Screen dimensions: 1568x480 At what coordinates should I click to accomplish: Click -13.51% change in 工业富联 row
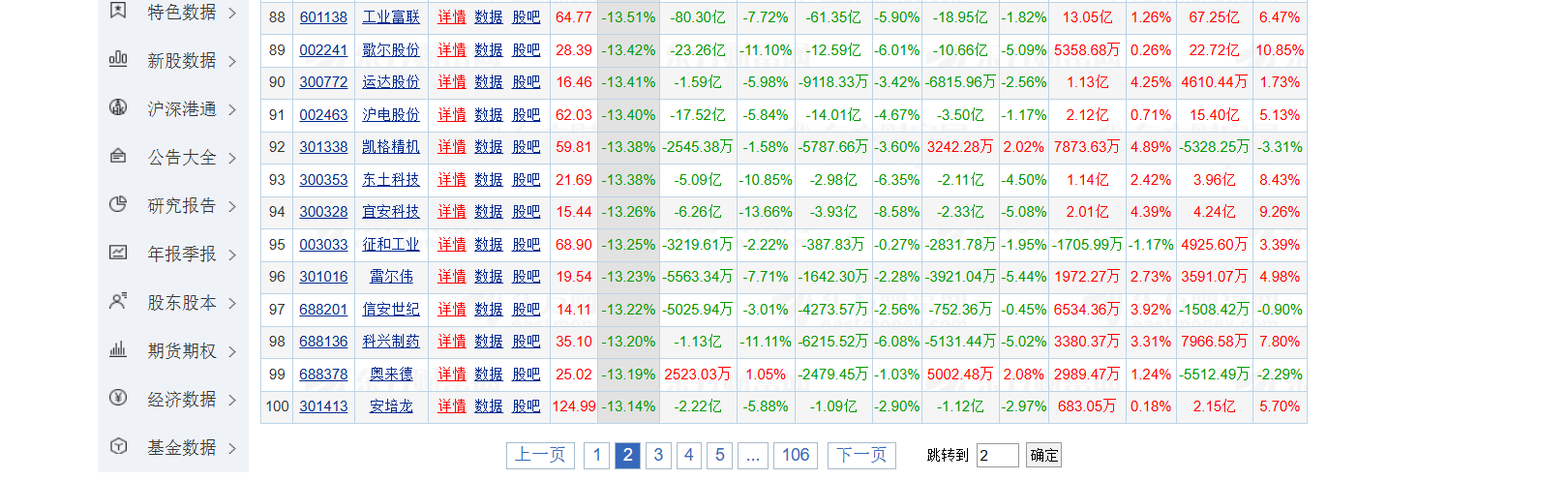click(x=628, y=17)
